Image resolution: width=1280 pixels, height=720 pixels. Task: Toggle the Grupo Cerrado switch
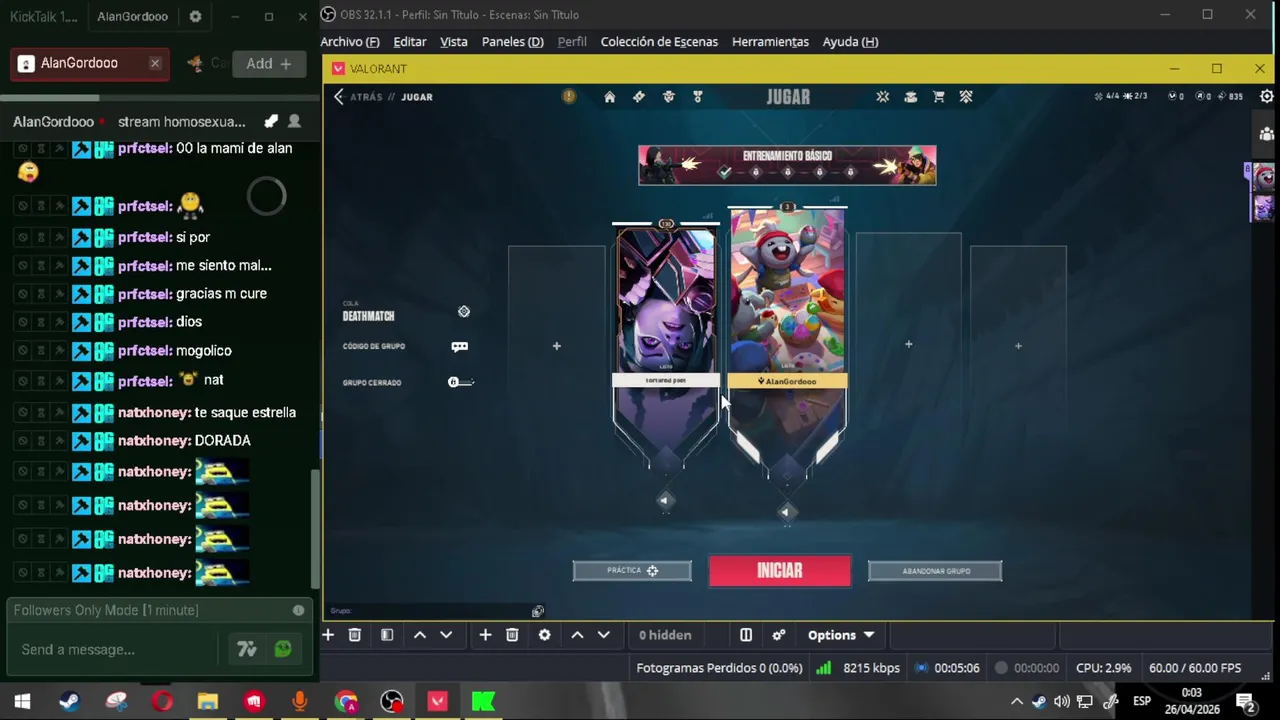coord(460,382)
